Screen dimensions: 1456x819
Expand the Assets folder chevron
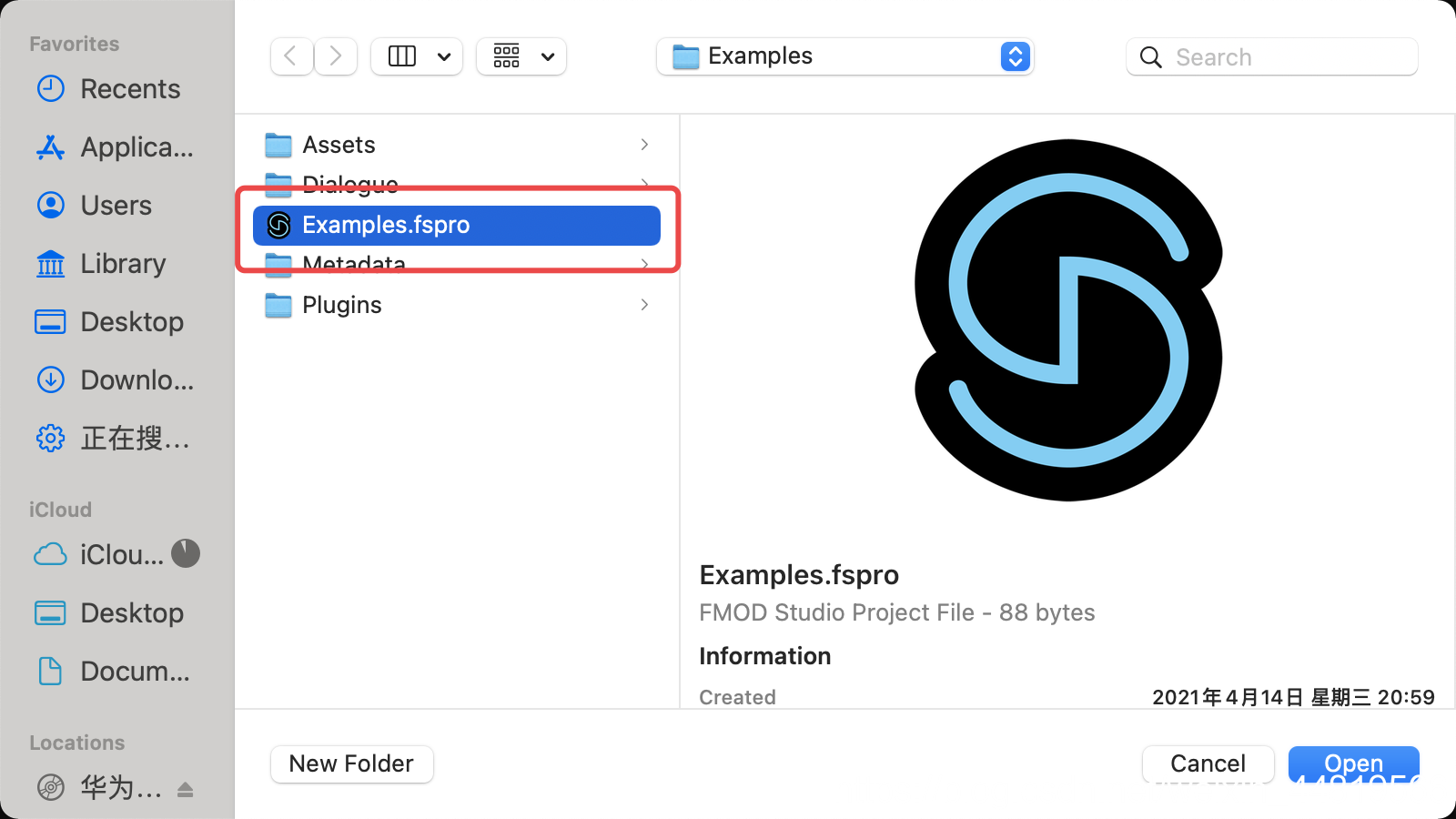(x=644, y=145)
